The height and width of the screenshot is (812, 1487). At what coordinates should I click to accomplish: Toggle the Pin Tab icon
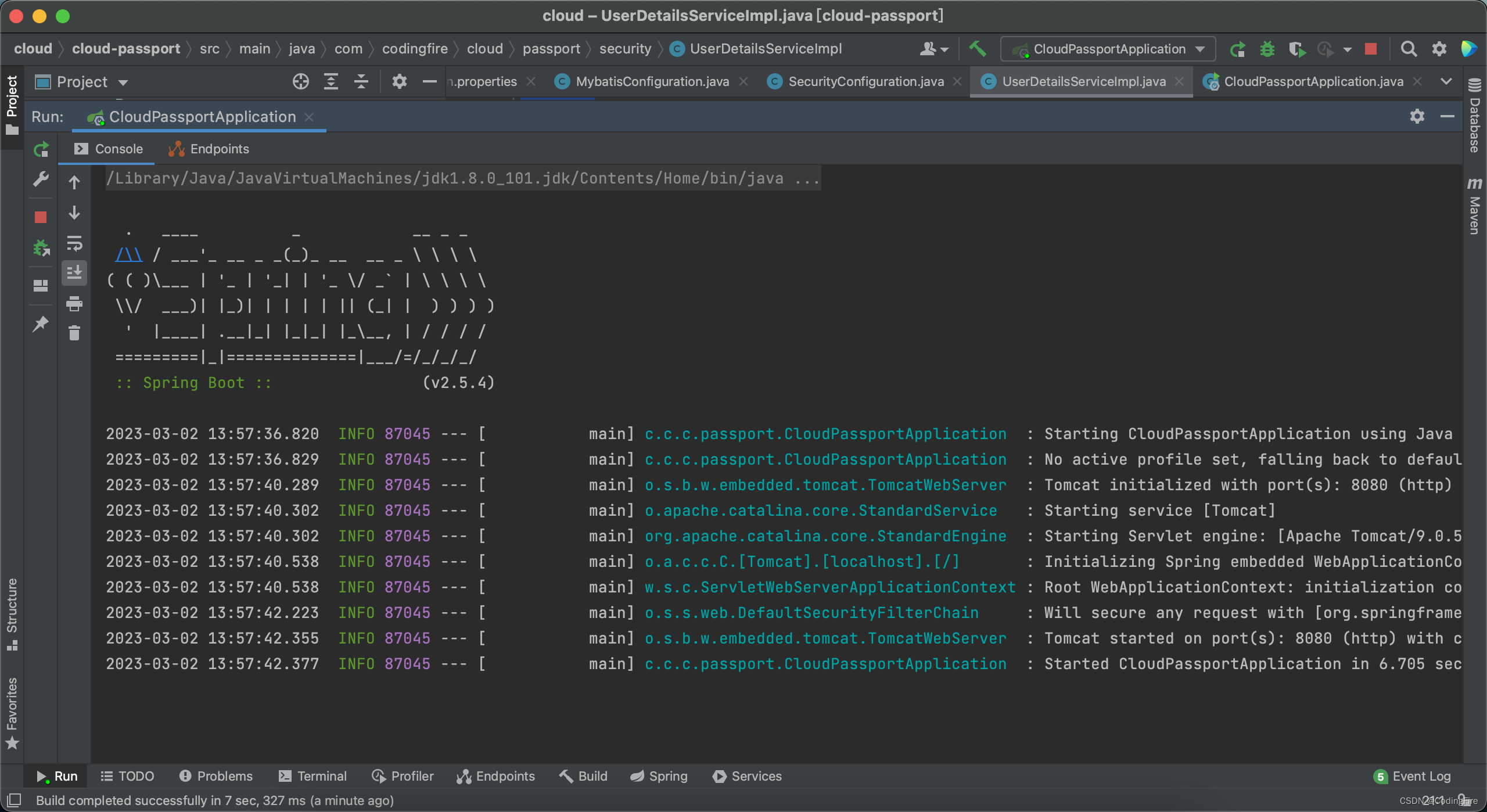(x=41, y=324)
